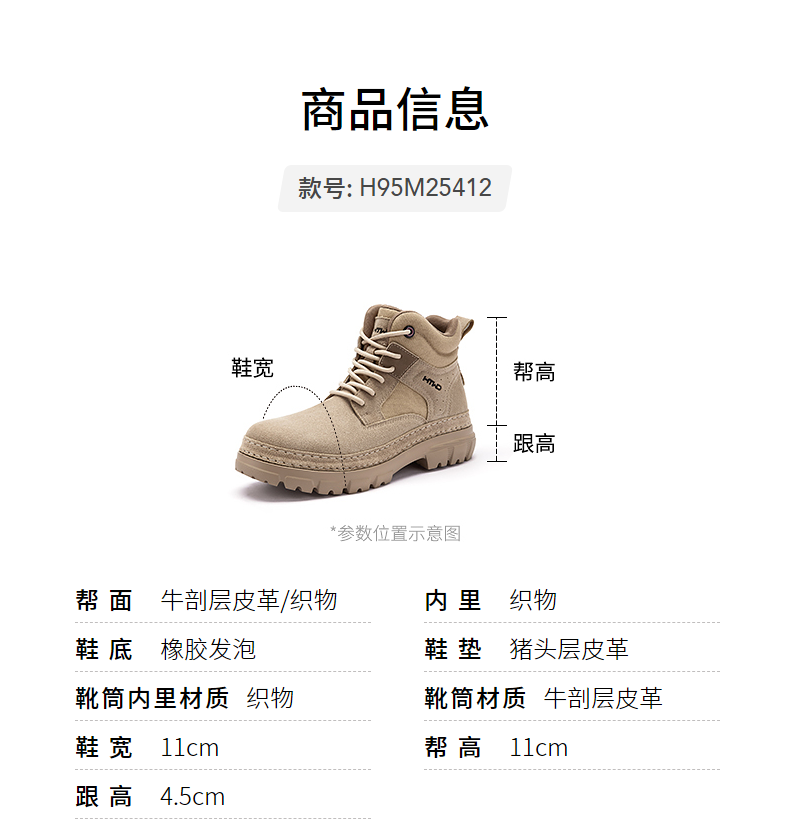The image size is (790, 819).
Task: Select the 款号: H95M25412 badge
Action: [395, 189]
